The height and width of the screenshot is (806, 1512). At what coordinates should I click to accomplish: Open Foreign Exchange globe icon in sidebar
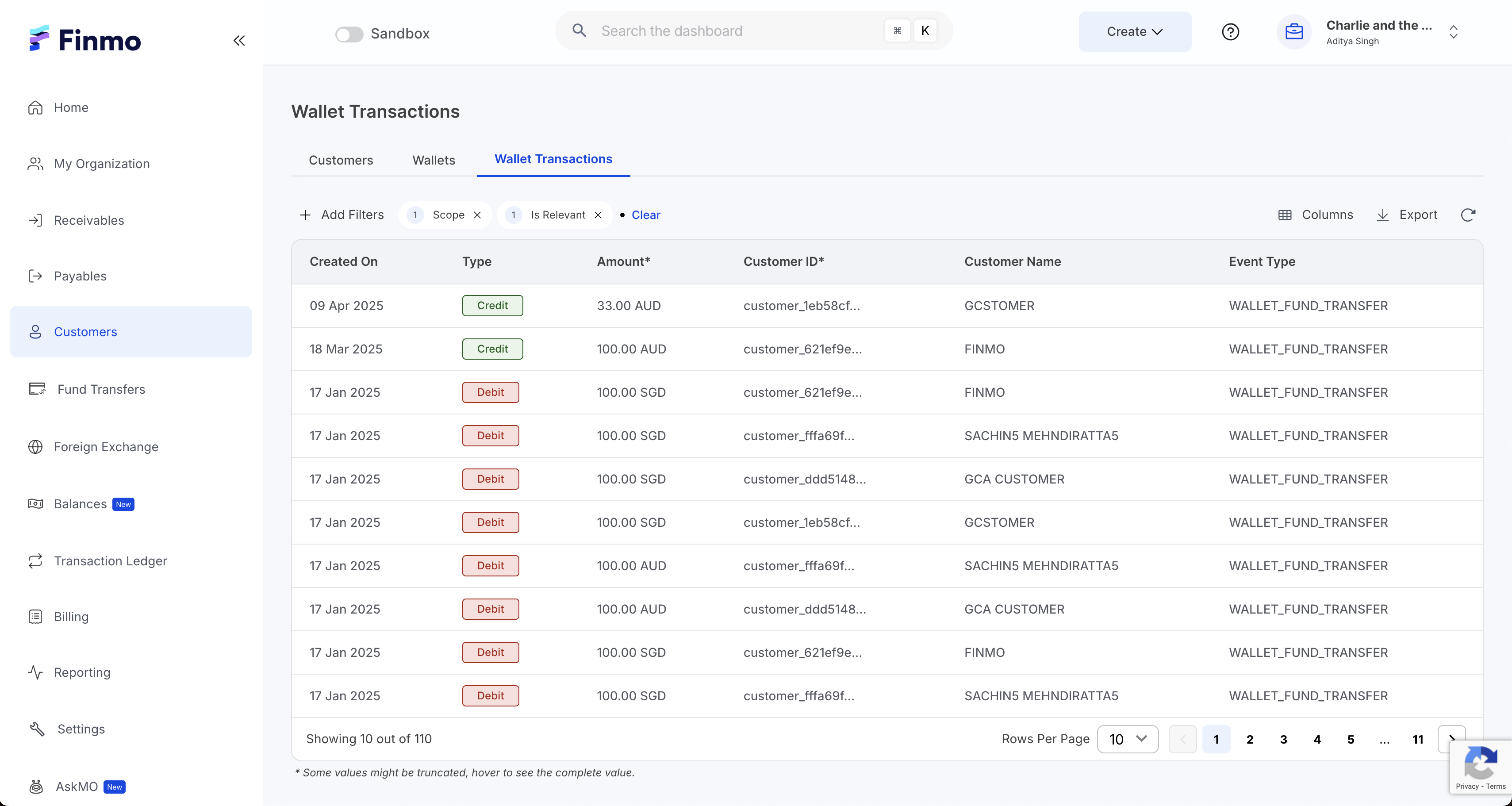pos(35,447)
